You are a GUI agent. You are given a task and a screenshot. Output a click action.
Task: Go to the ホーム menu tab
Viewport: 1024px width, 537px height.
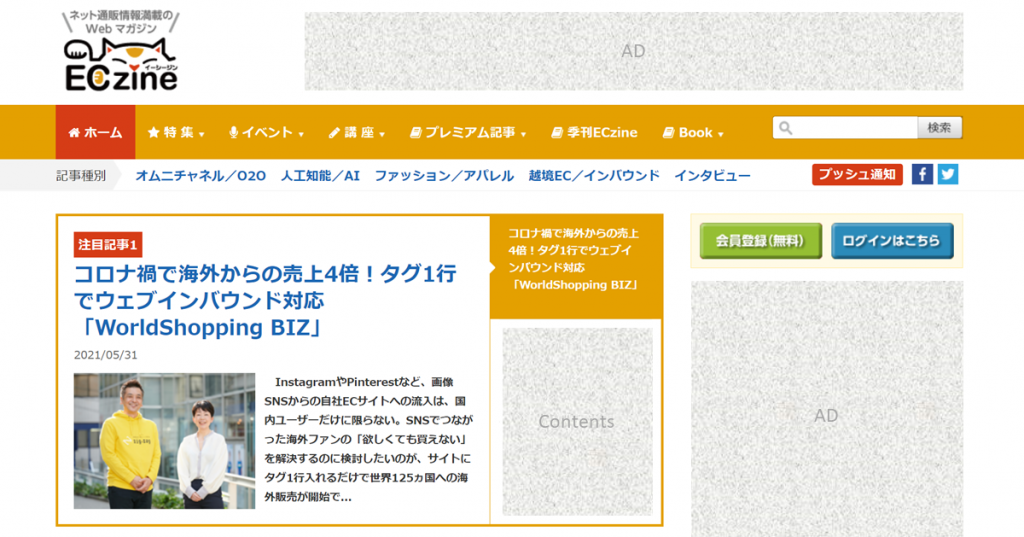click(x=95, y=132)
